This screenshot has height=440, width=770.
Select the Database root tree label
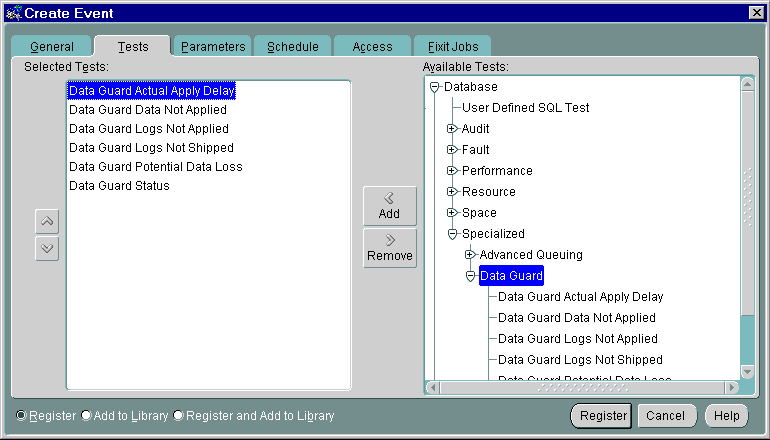[470, 87]
